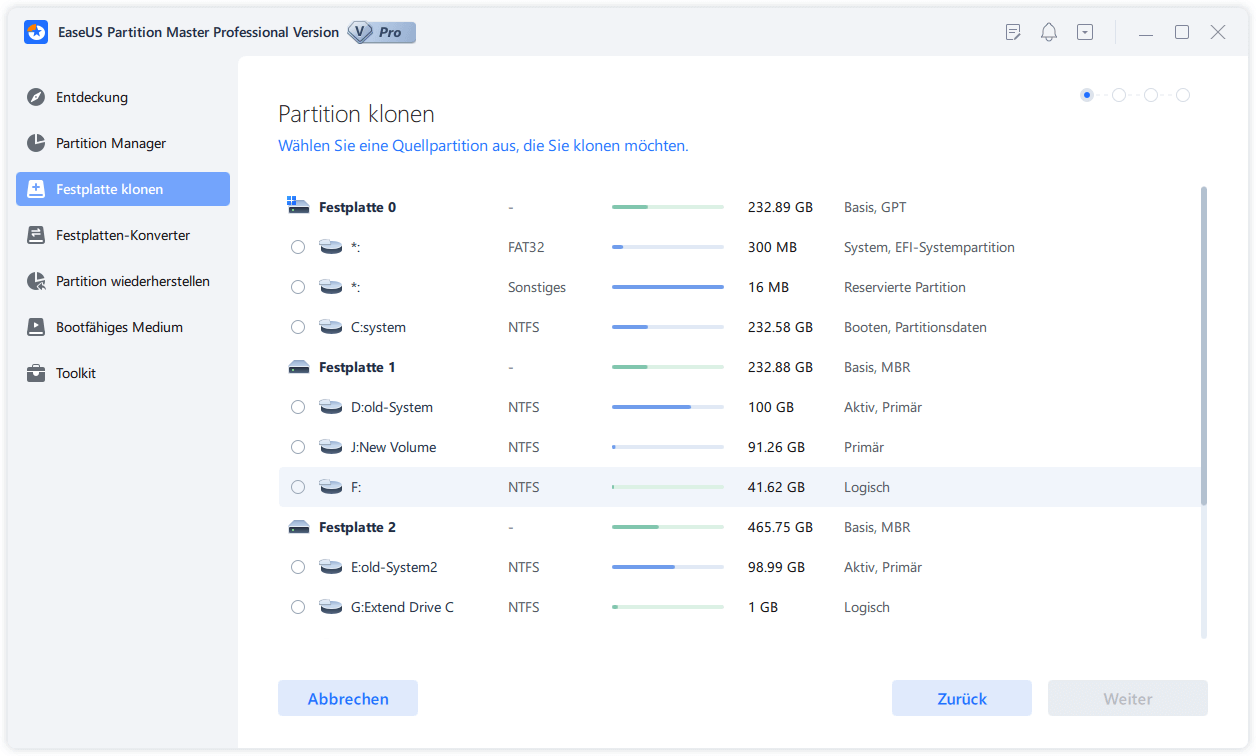This screenshot has width=1256, height=756.
Task: Click the 465.75 GB size value
Action: tap(780, 527)
